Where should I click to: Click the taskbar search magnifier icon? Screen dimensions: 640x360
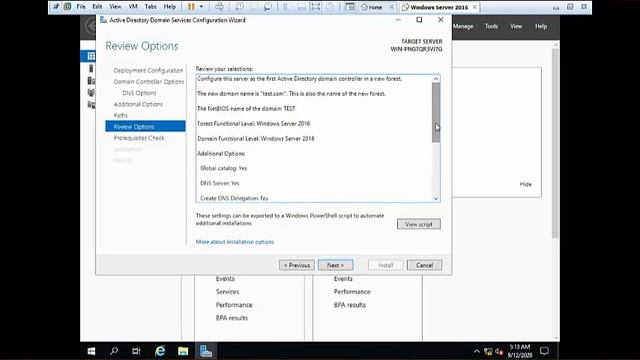point(114,351)
